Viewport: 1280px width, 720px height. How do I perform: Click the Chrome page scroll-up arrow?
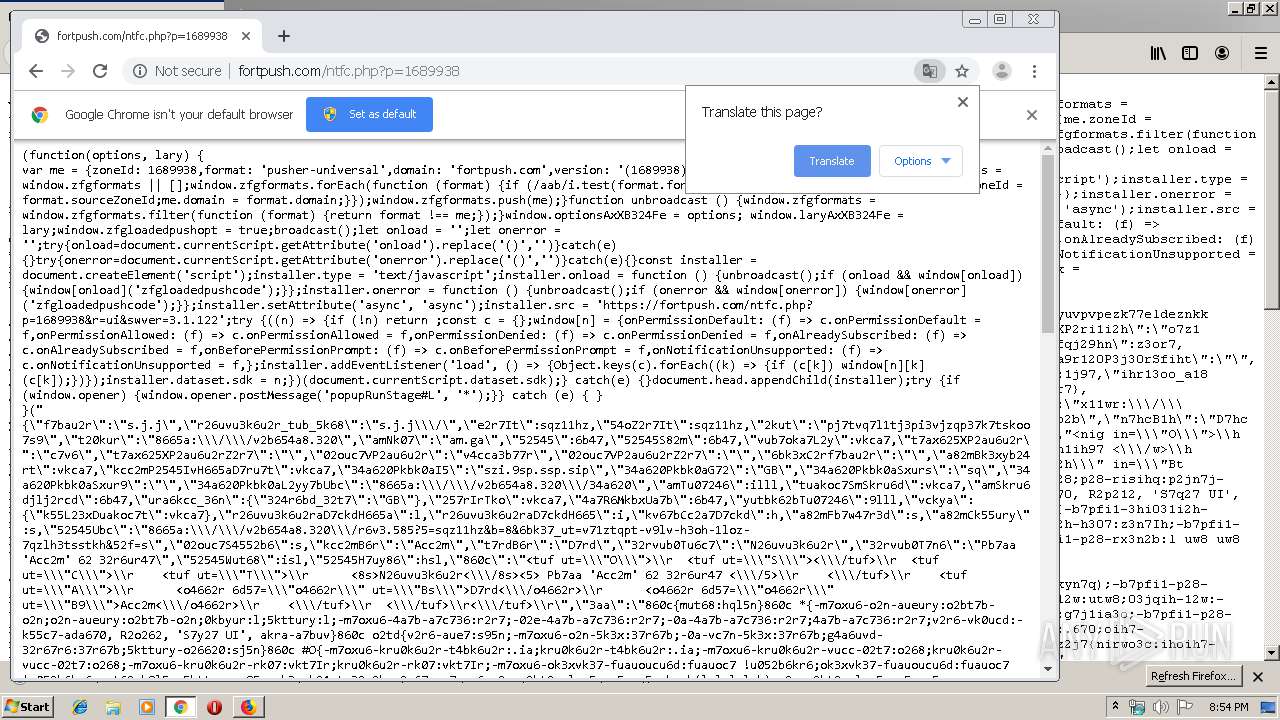[x=1049, y=149]
